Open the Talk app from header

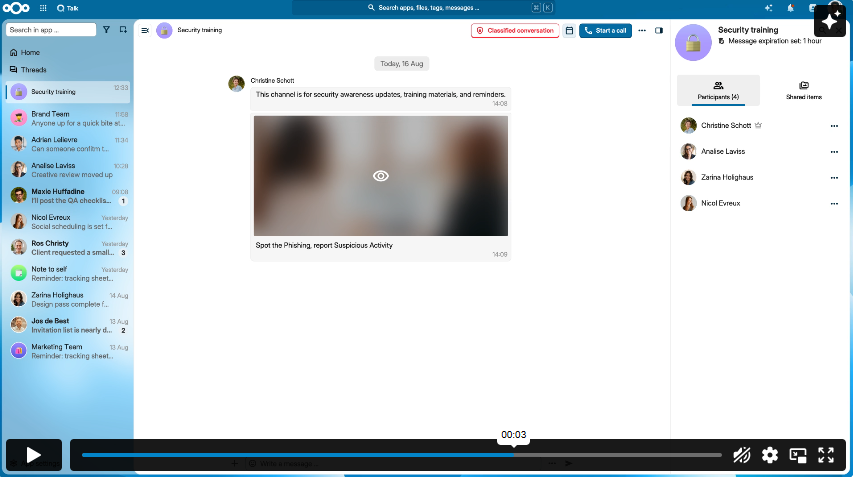(67, 8)
